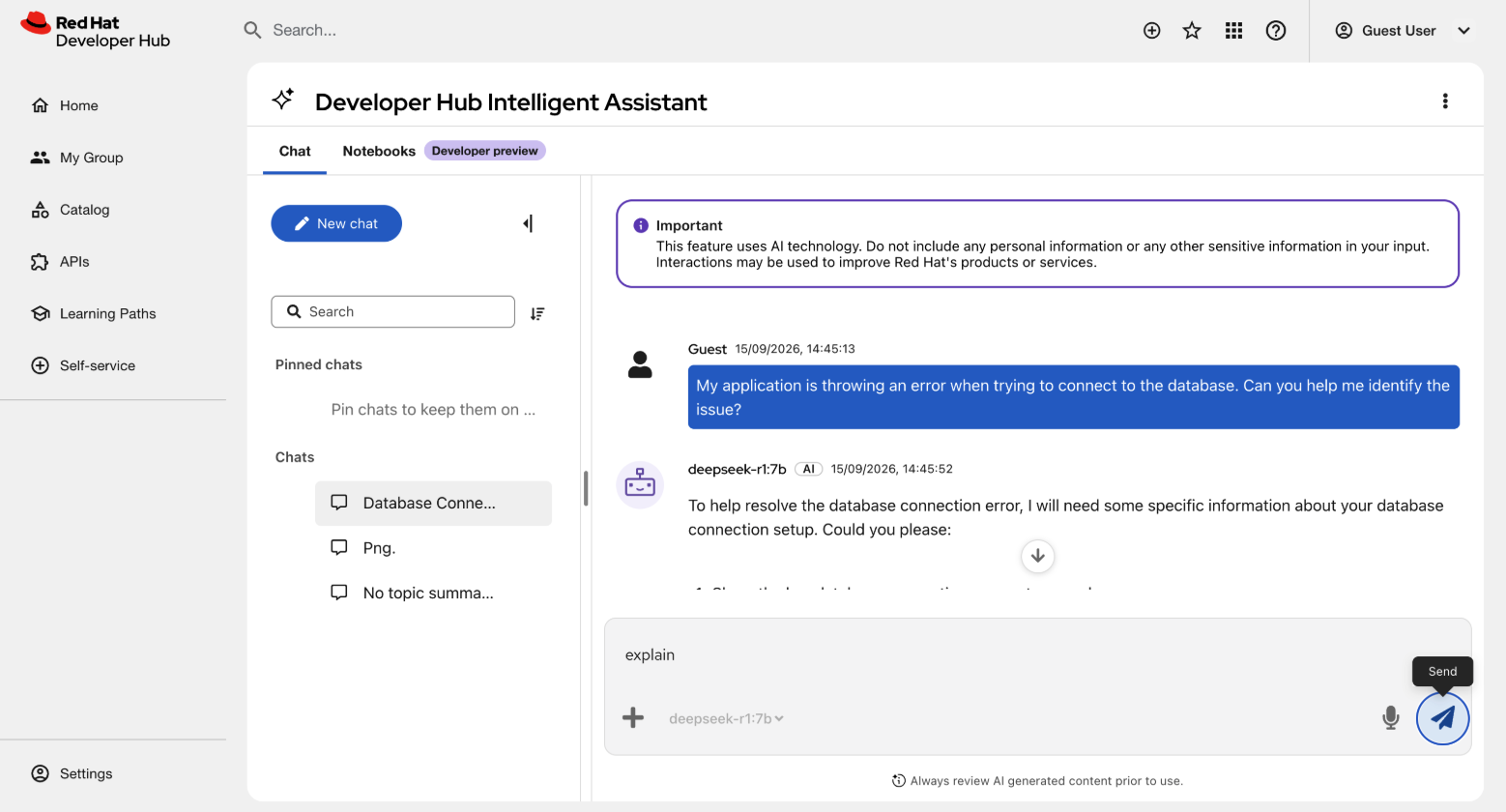Open the Database Conne... chat
Viewport: 1506px width, 812px height.
433,504
